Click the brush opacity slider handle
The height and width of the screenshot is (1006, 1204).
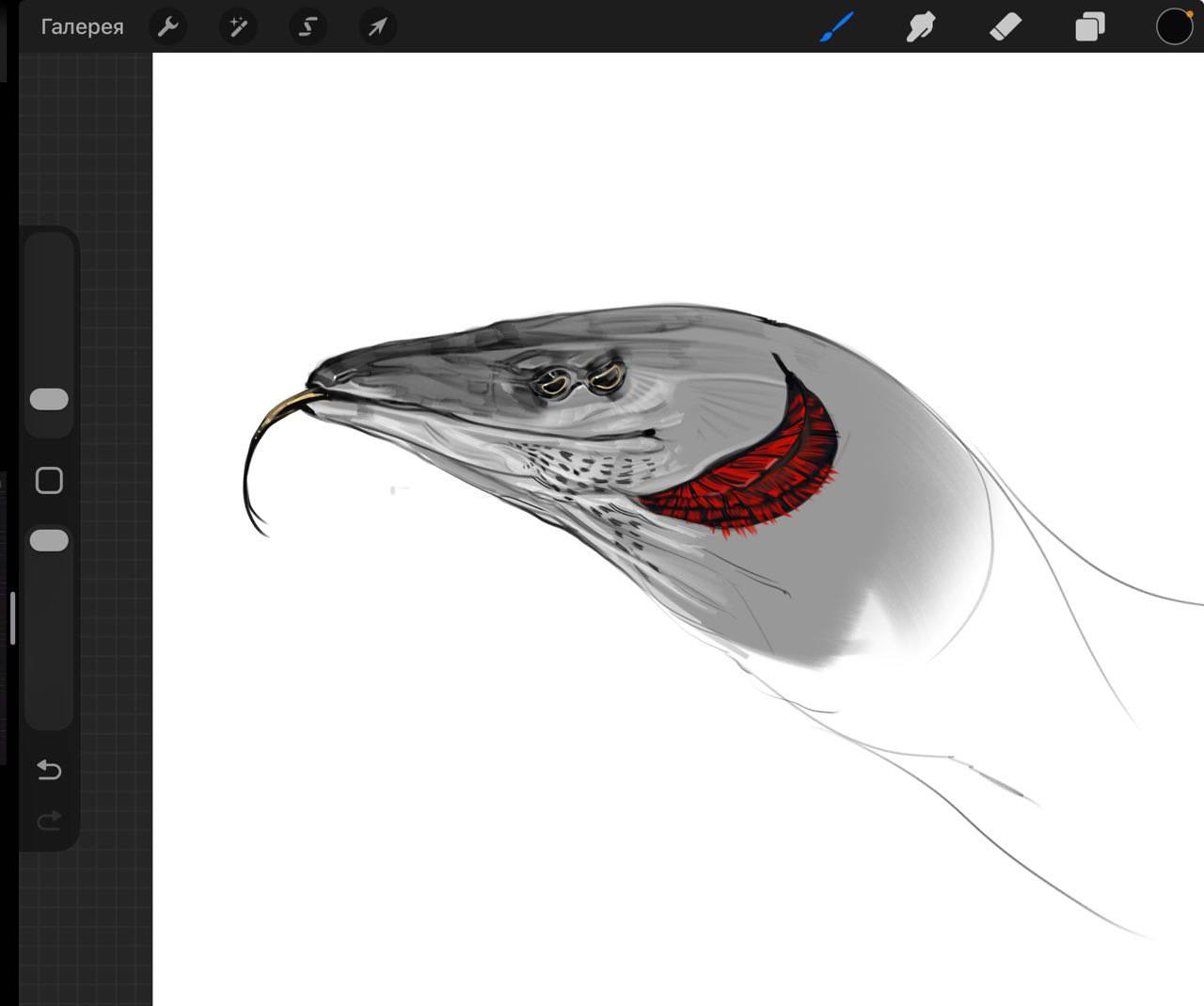pos(49,540)
